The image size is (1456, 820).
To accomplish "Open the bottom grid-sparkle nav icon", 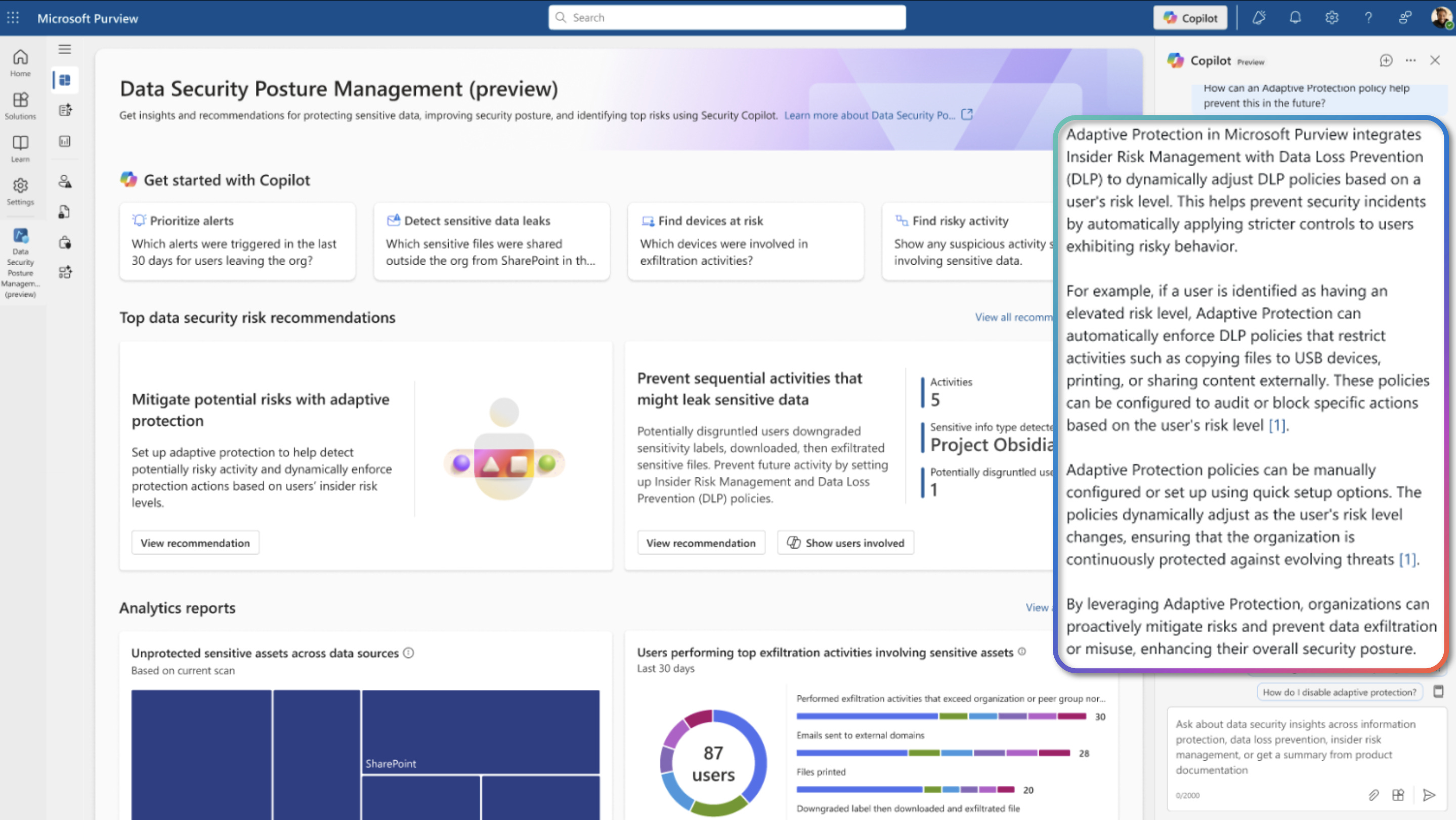I will pos(65,272).
